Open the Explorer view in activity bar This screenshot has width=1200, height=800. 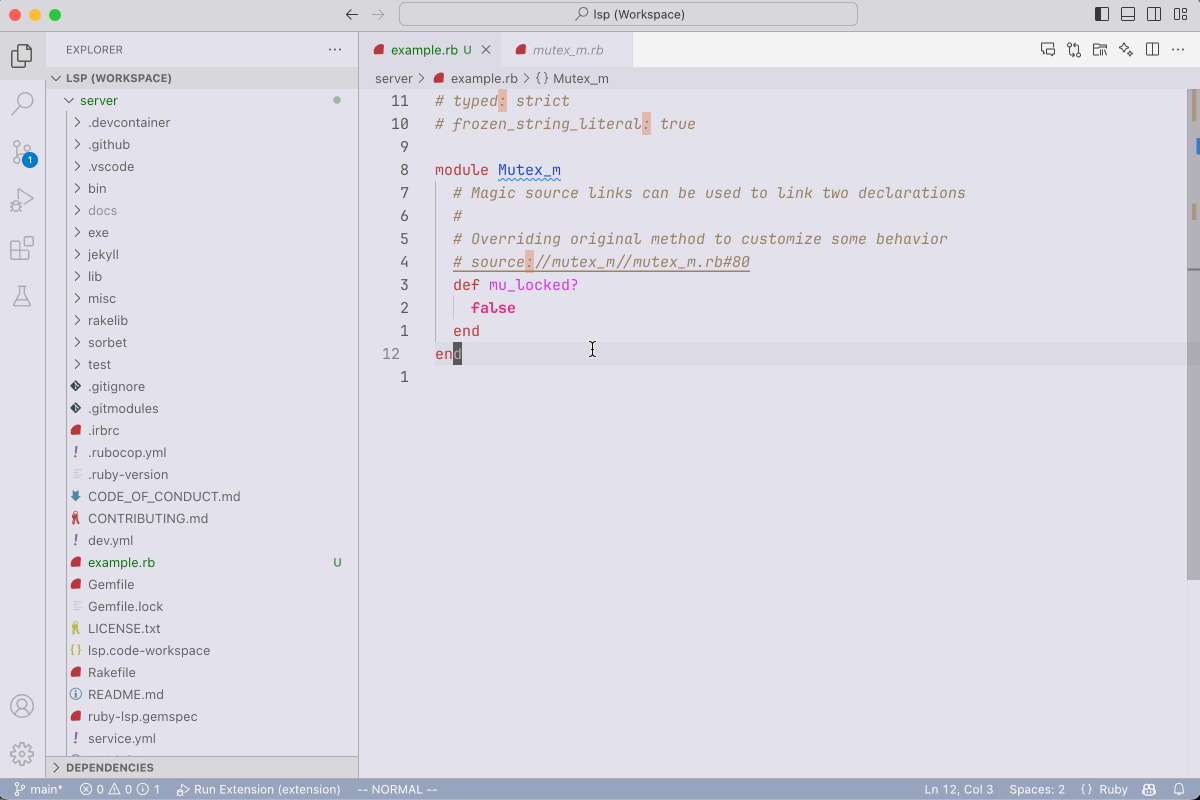[x=22, y=56]
